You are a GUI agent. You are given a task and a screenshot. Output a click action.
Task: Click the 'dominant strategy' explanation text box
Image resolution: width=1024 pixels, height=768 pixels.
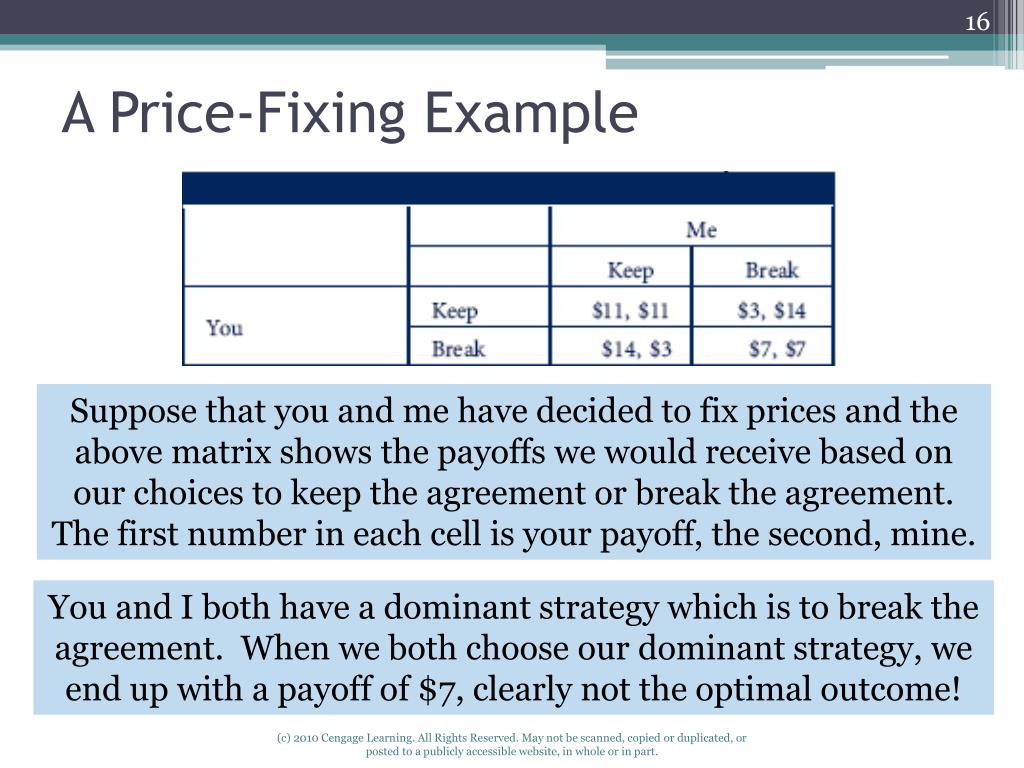(513, 647)
